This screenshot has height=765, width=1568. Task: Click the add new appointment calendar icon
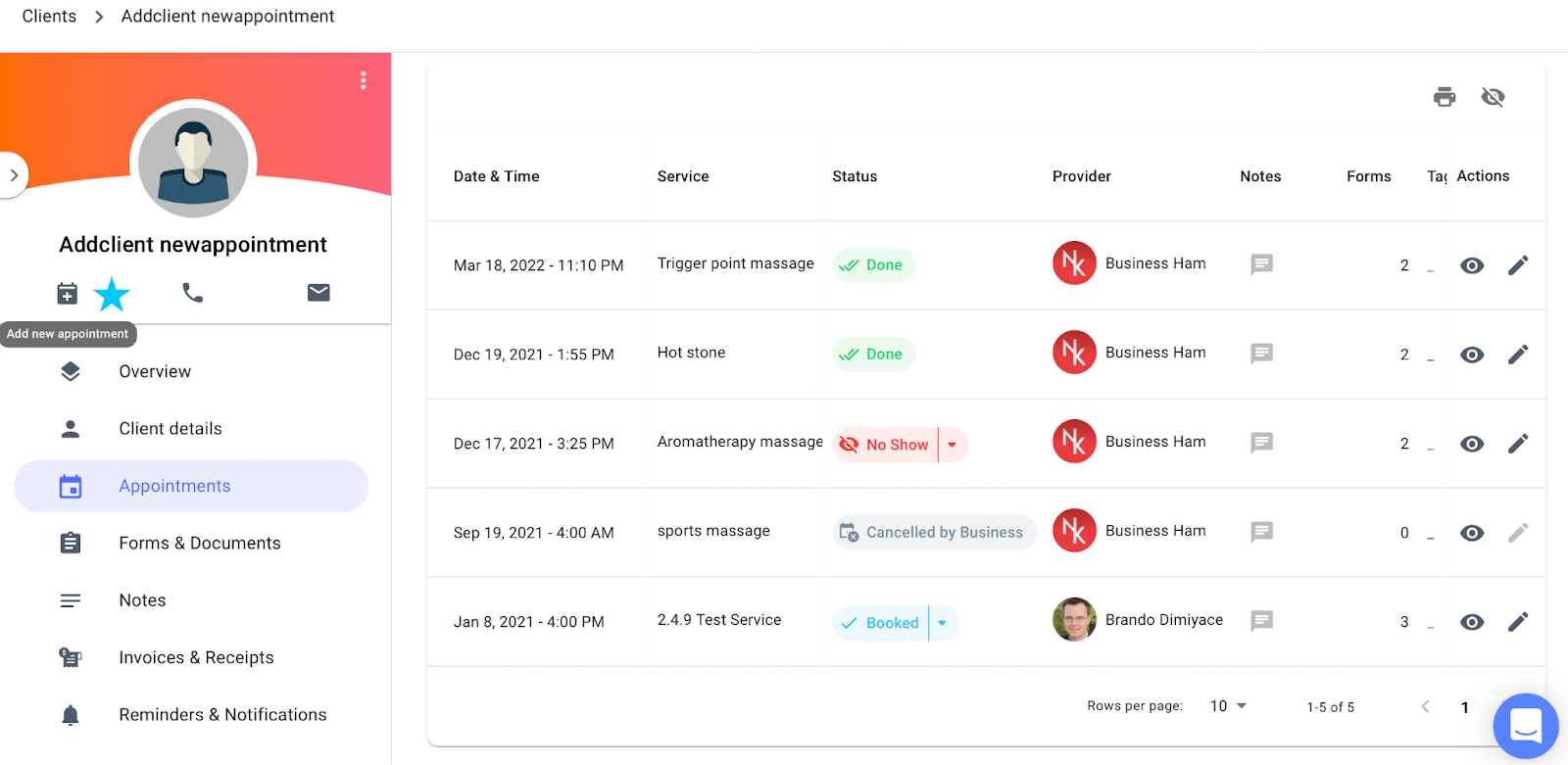coord(67,293)
